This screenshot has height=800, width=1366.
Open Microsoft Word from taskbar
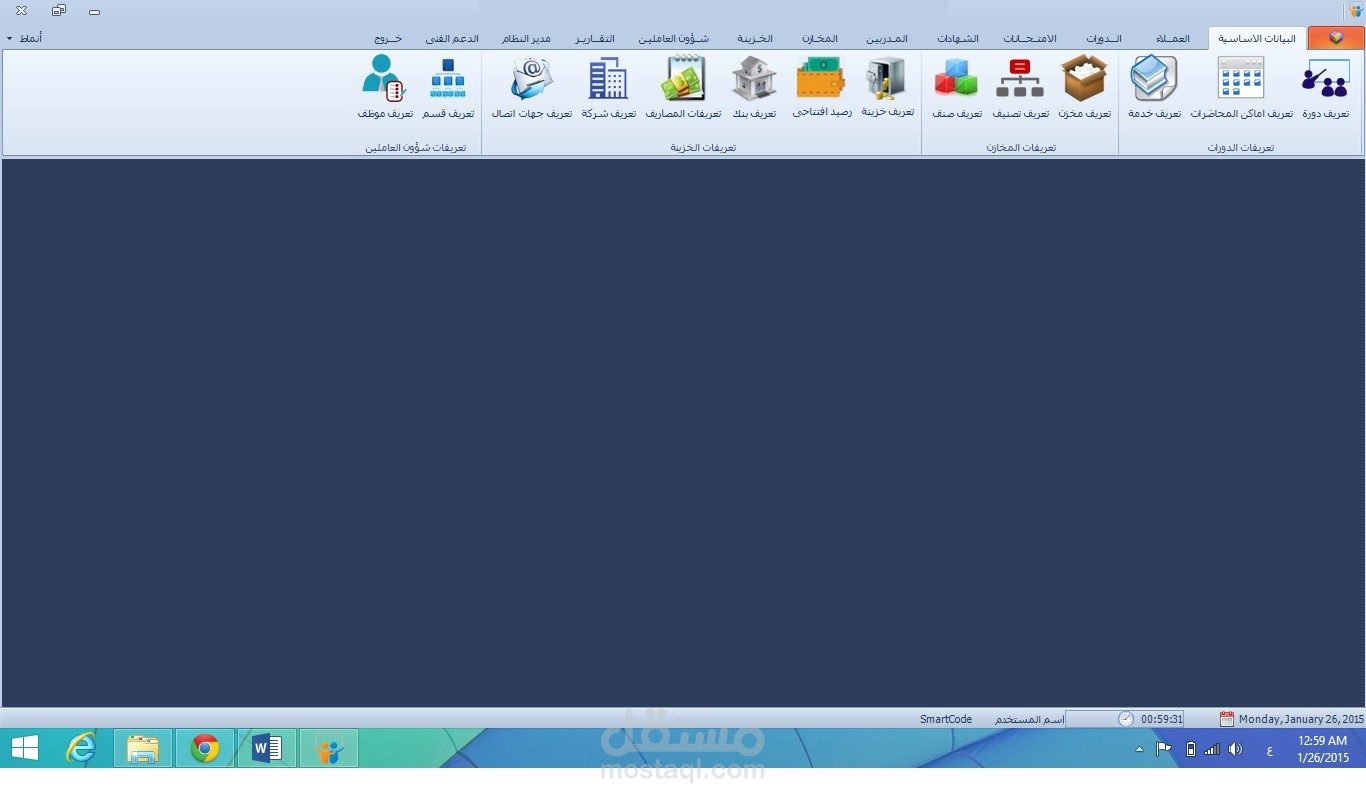click(267, 748)
